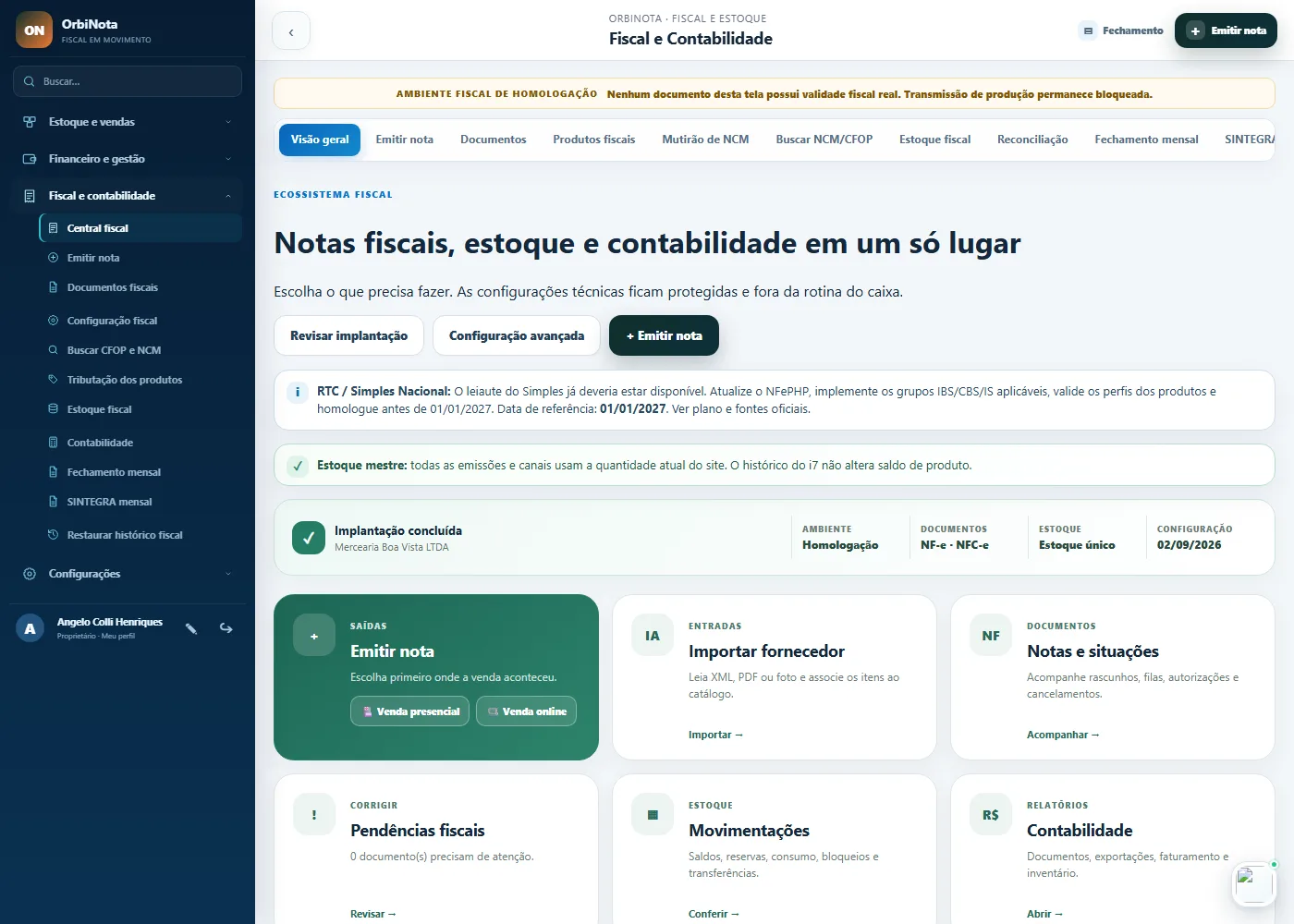Select the Visão geral tab
The width and height of the screenshot is (1294, 924).
(320, 140)
